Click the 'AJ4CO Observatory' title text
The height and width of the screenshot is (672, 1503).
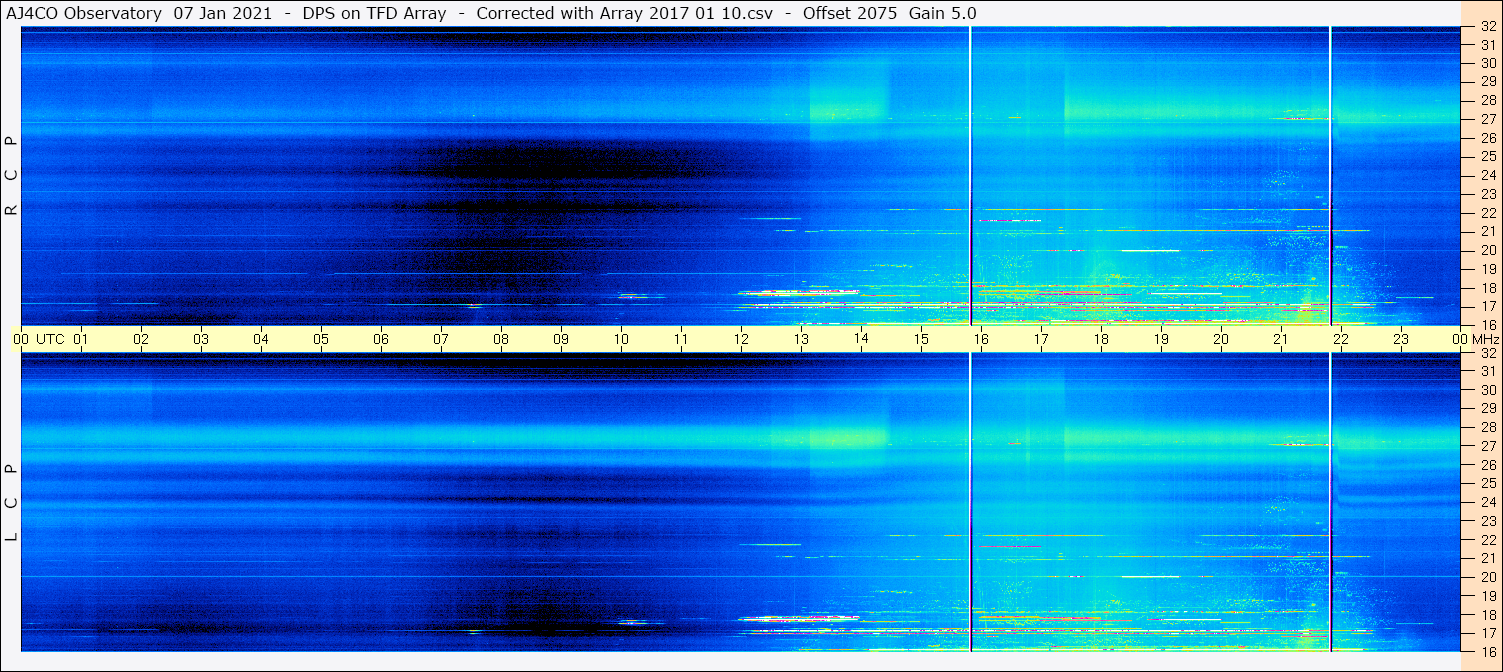pos(84,13)
